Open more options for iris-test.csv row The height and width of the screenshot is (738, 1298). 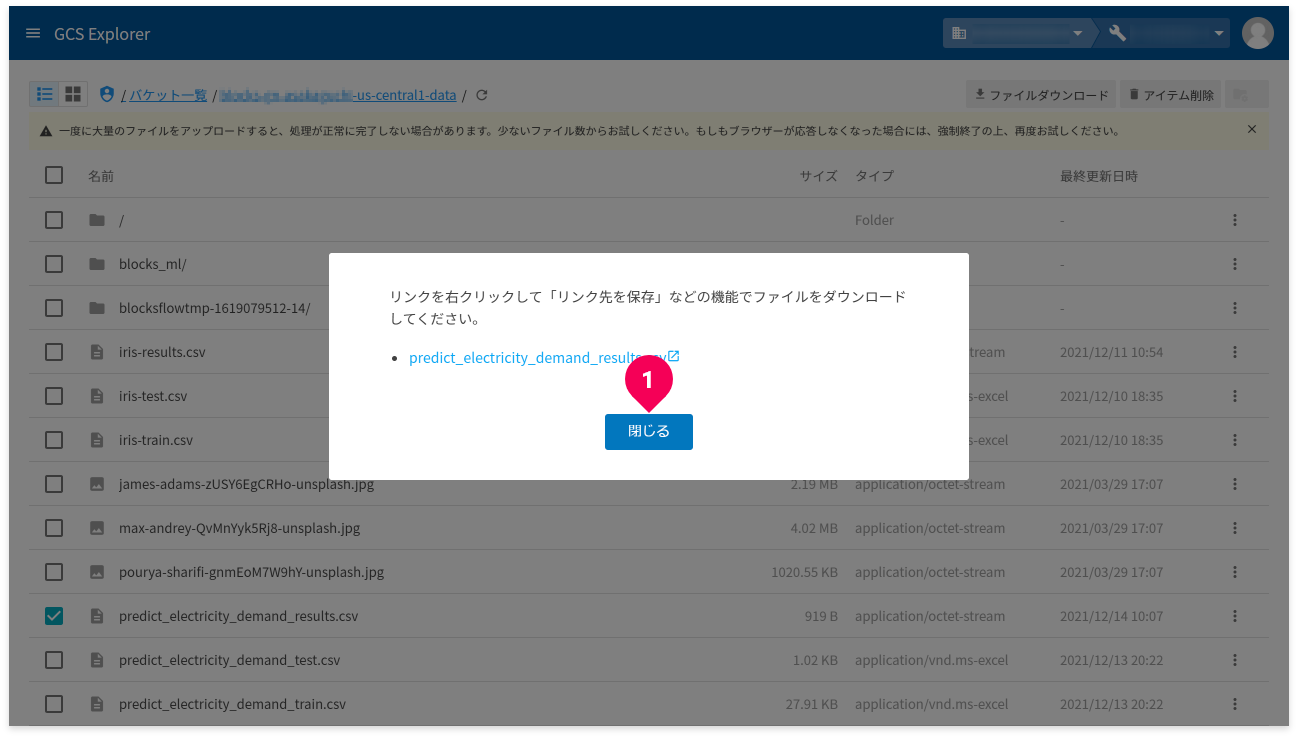pos(1235,396)
